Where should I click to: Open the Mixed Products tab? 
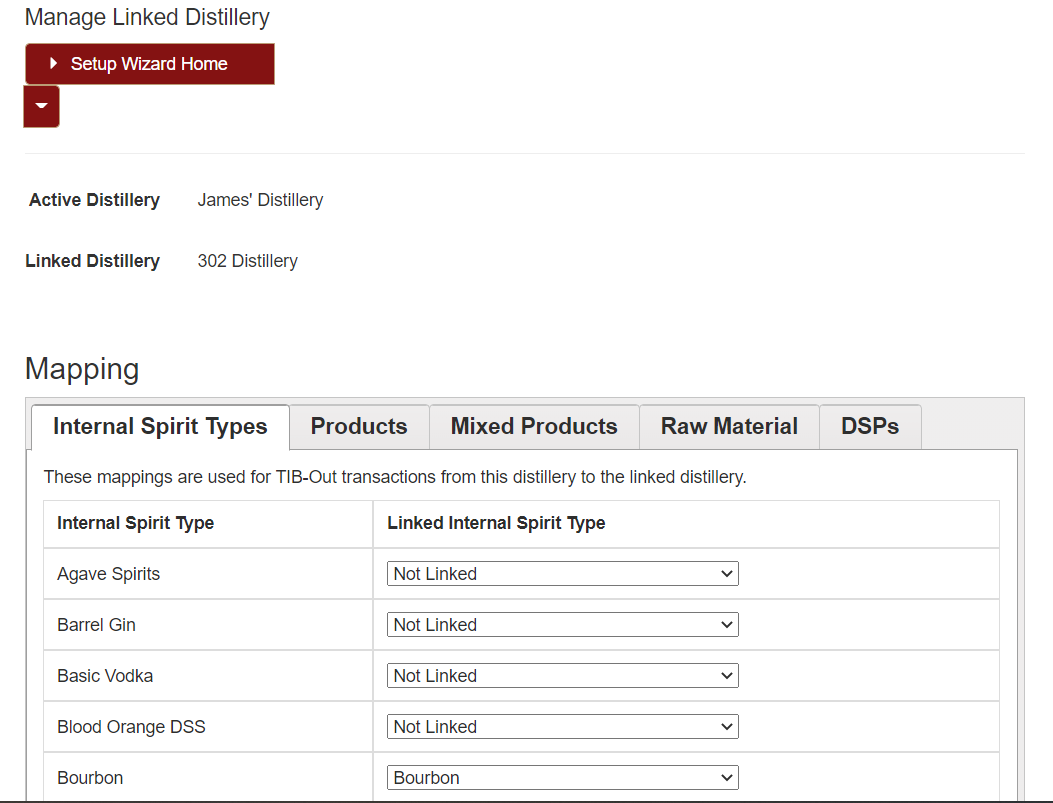[x=534, y=426]
